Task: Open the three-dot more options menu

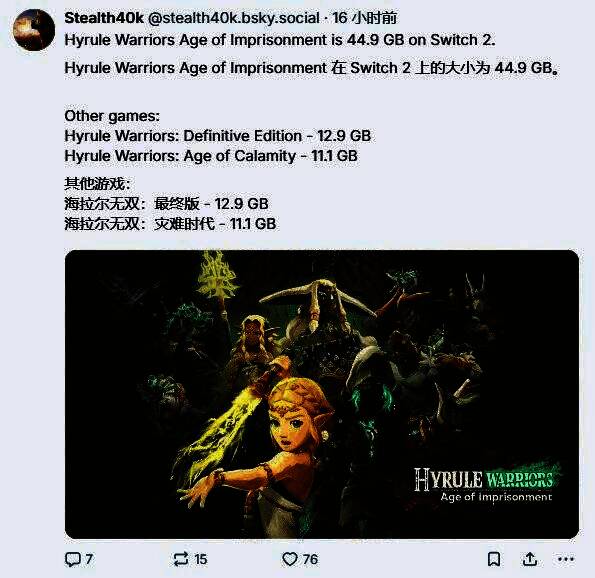Action: (566, 559)
